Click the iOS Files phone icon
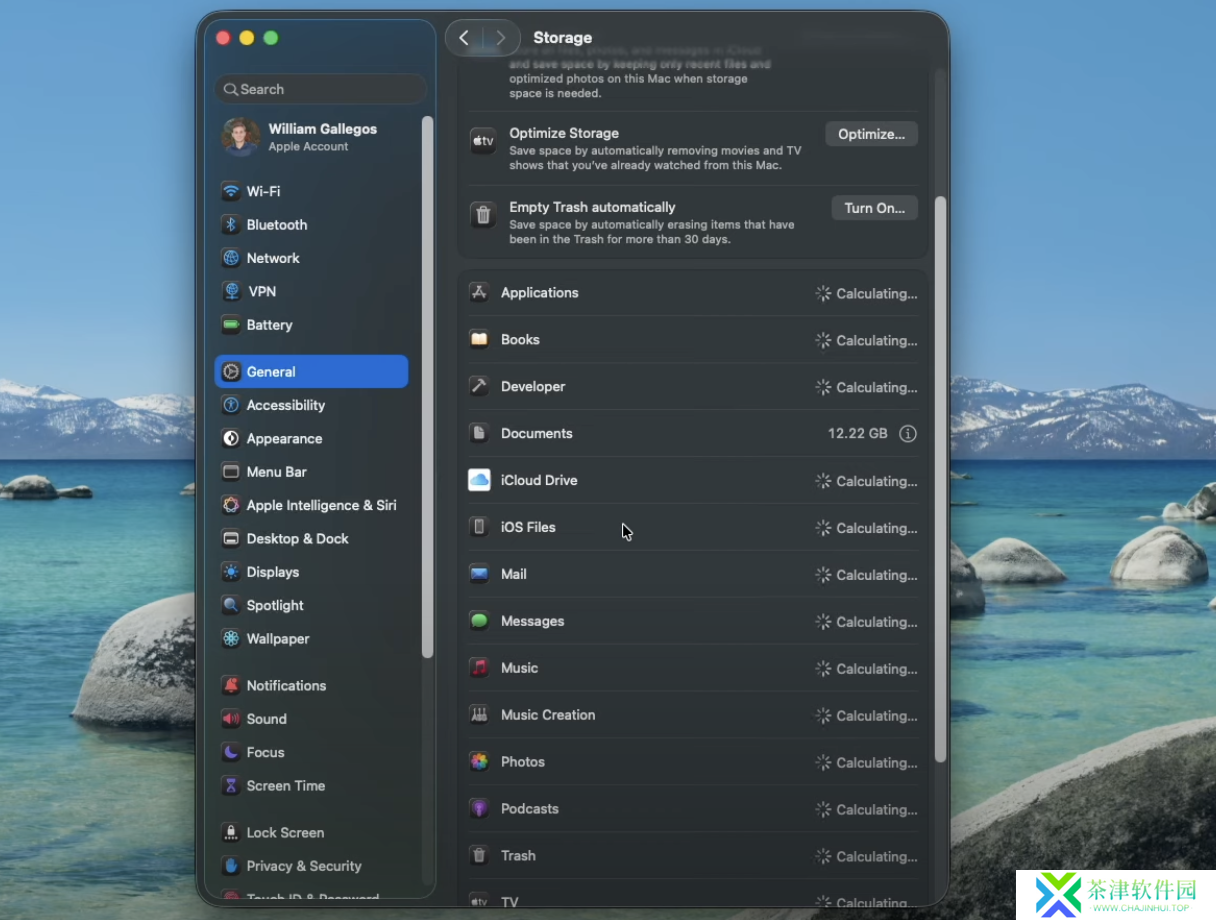1216x920 pixels. pos(479,527)
